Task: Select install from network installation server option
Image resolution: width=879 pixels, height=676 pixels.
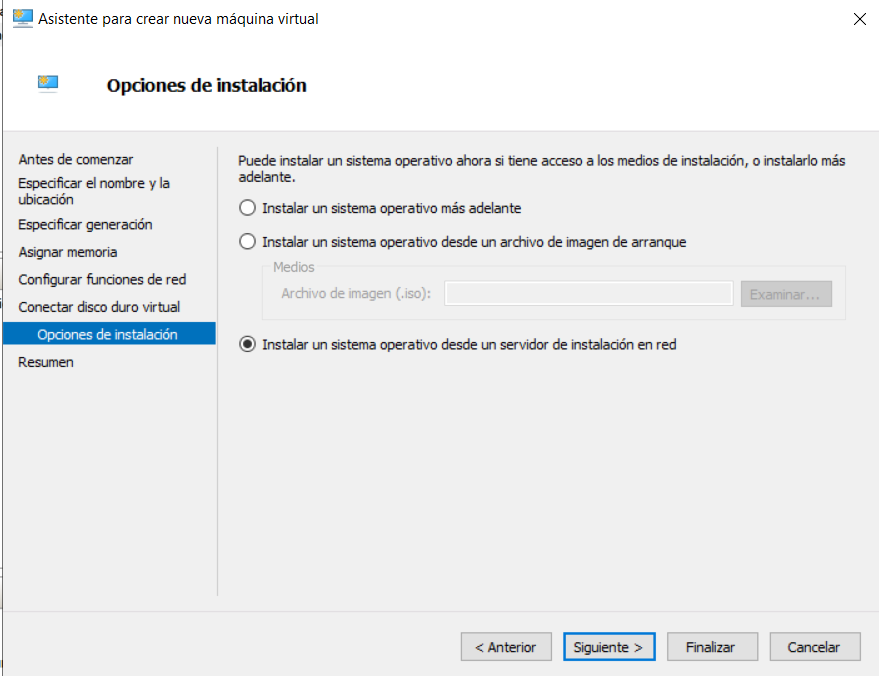Action: (x=247, y=344)
